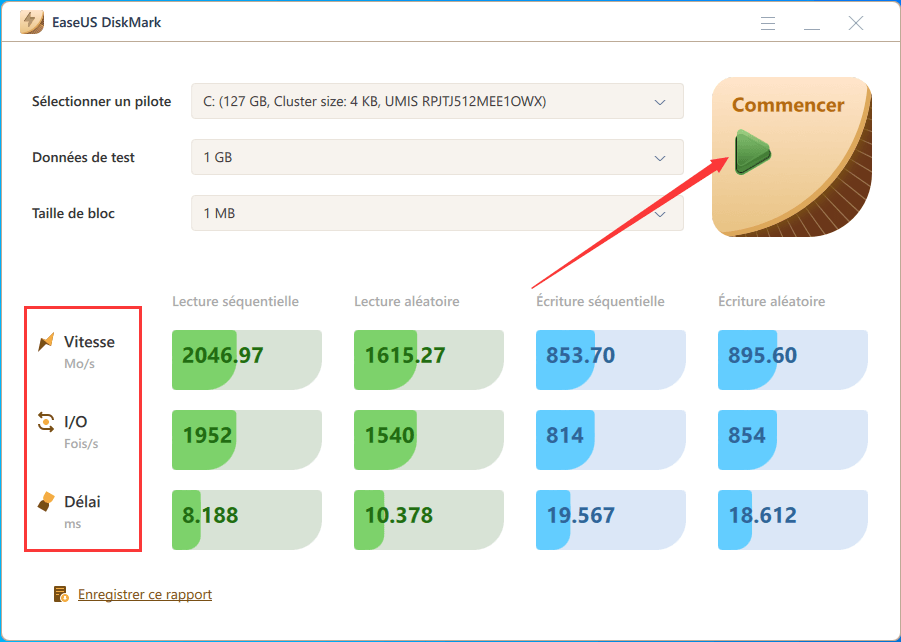The height and width of the screenshot is (642, 901).
Task: Select the 10.378 delay value
Action: pyautogui.click(x=429, y=520)
